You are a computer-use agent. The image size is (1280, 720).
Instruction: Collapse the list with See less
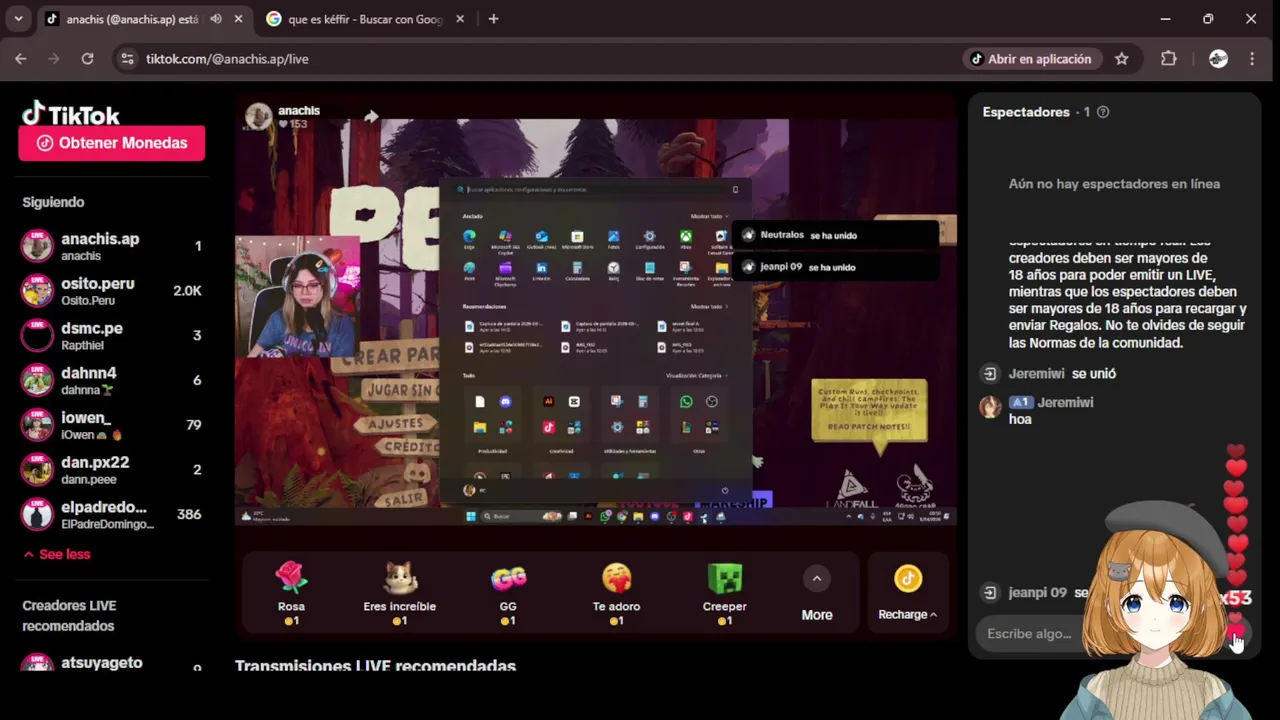coord(56,554)
